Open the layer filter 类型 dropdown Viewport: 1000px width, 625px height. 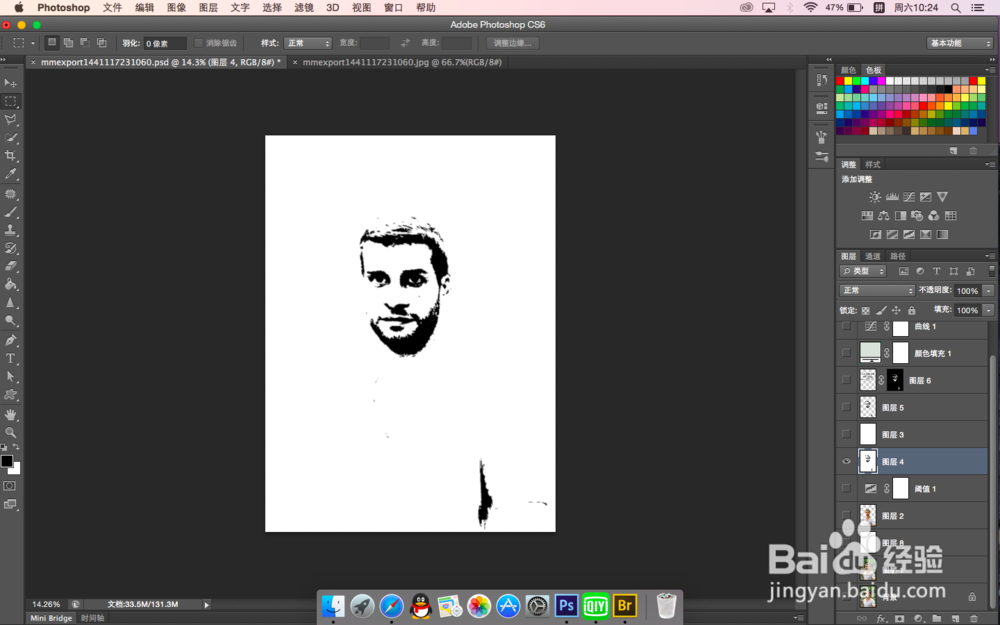coord(863,271)
